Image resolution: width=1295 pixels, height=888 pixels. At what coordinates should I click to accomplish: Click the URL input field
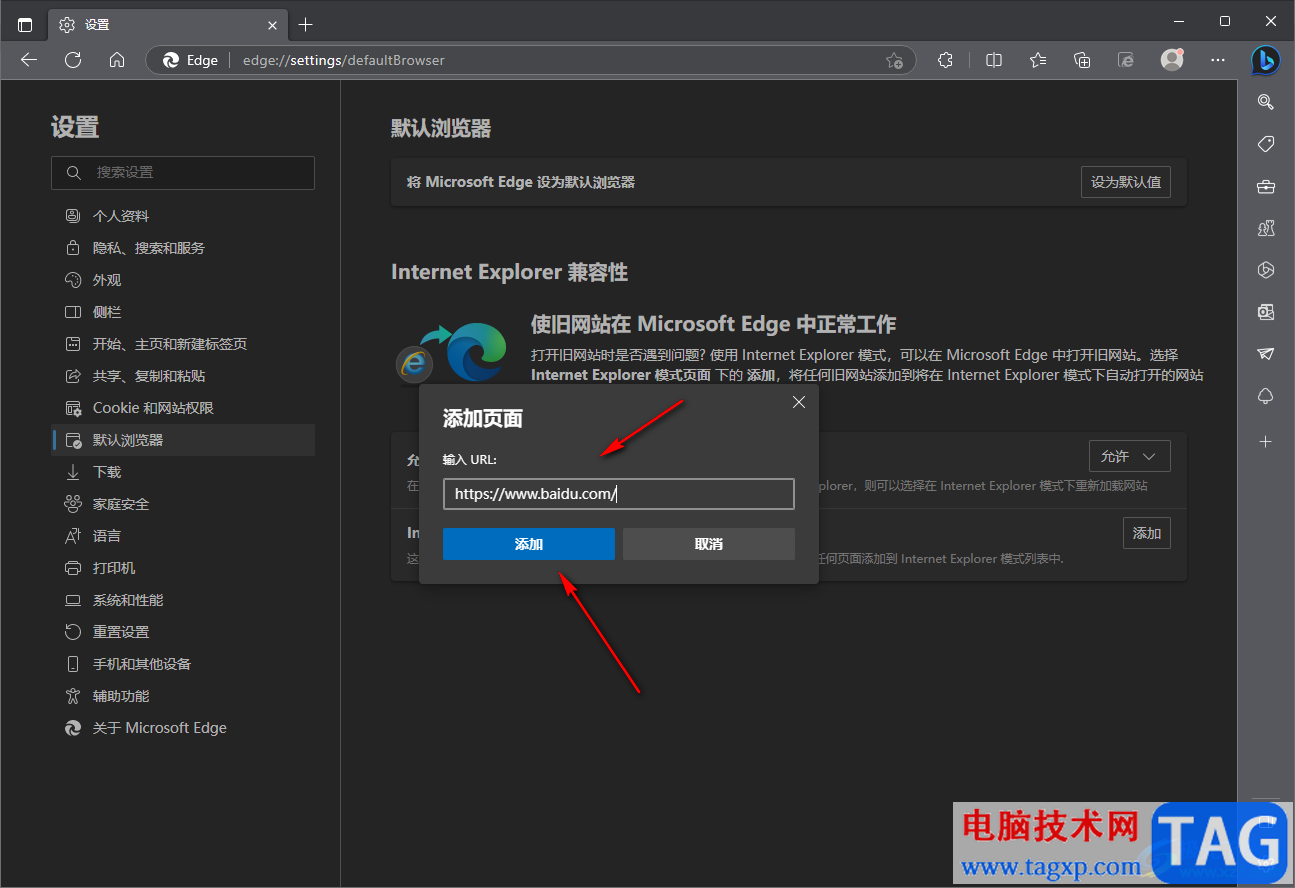pyautogui.click(x=618, y=494)
